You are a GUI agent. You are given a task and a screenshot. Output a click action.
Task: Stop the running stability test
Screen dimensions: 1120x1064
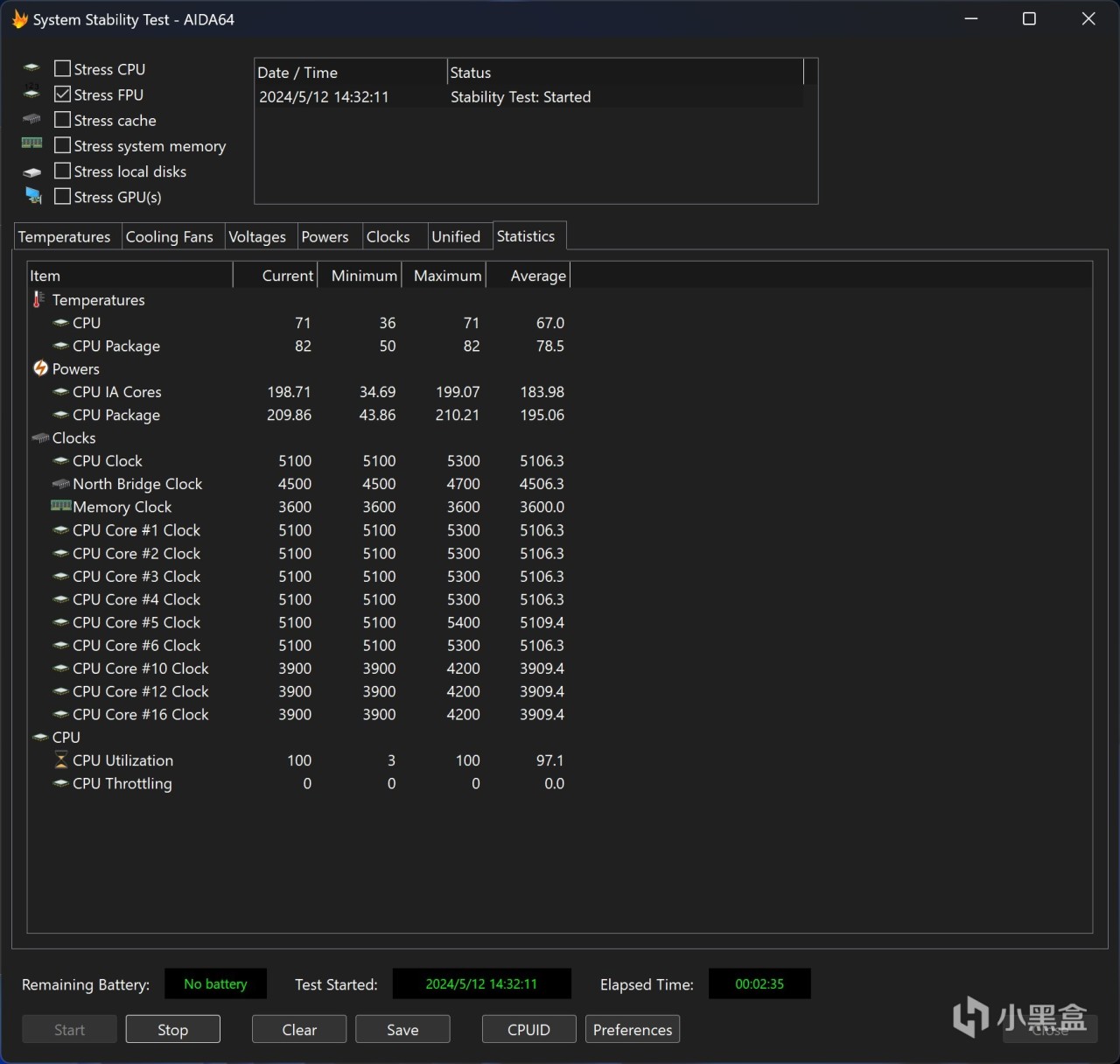point(173,1030)
